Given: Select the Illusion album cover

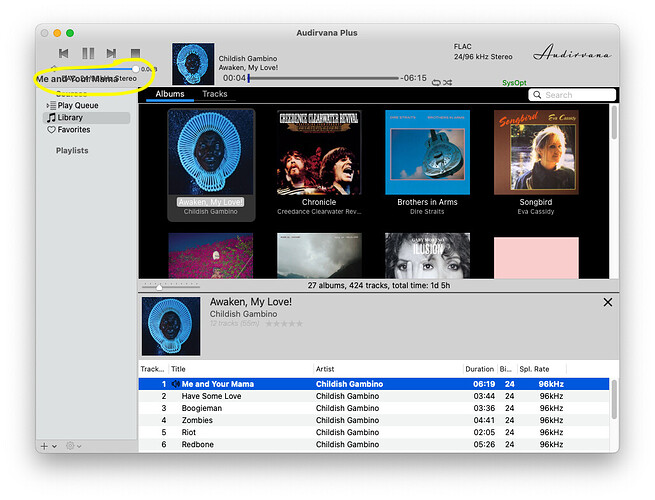Looking at the screenshot, I should pos(427,256).
